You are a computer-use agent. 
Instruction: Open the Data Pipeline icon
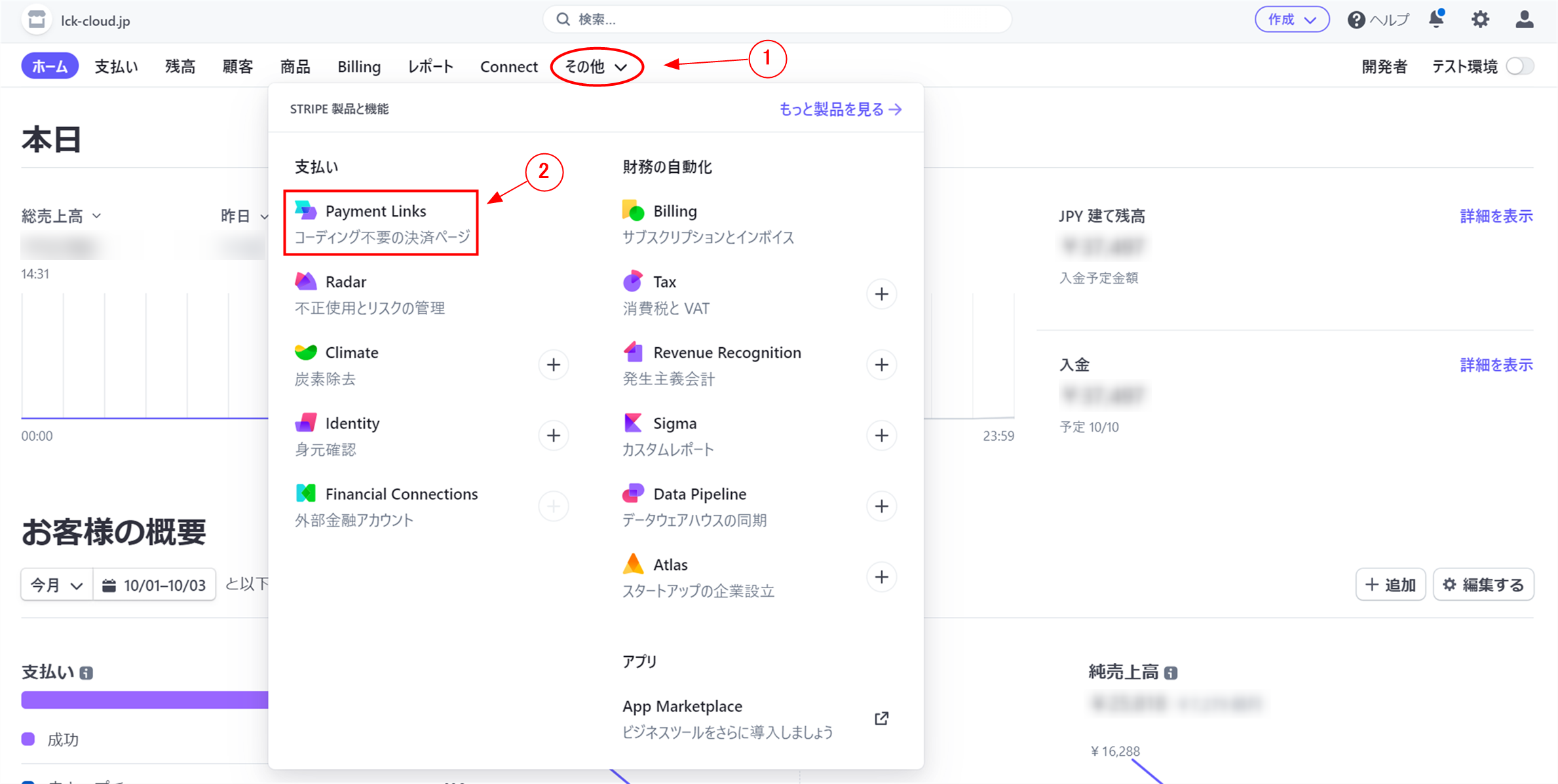click(633, 493)
